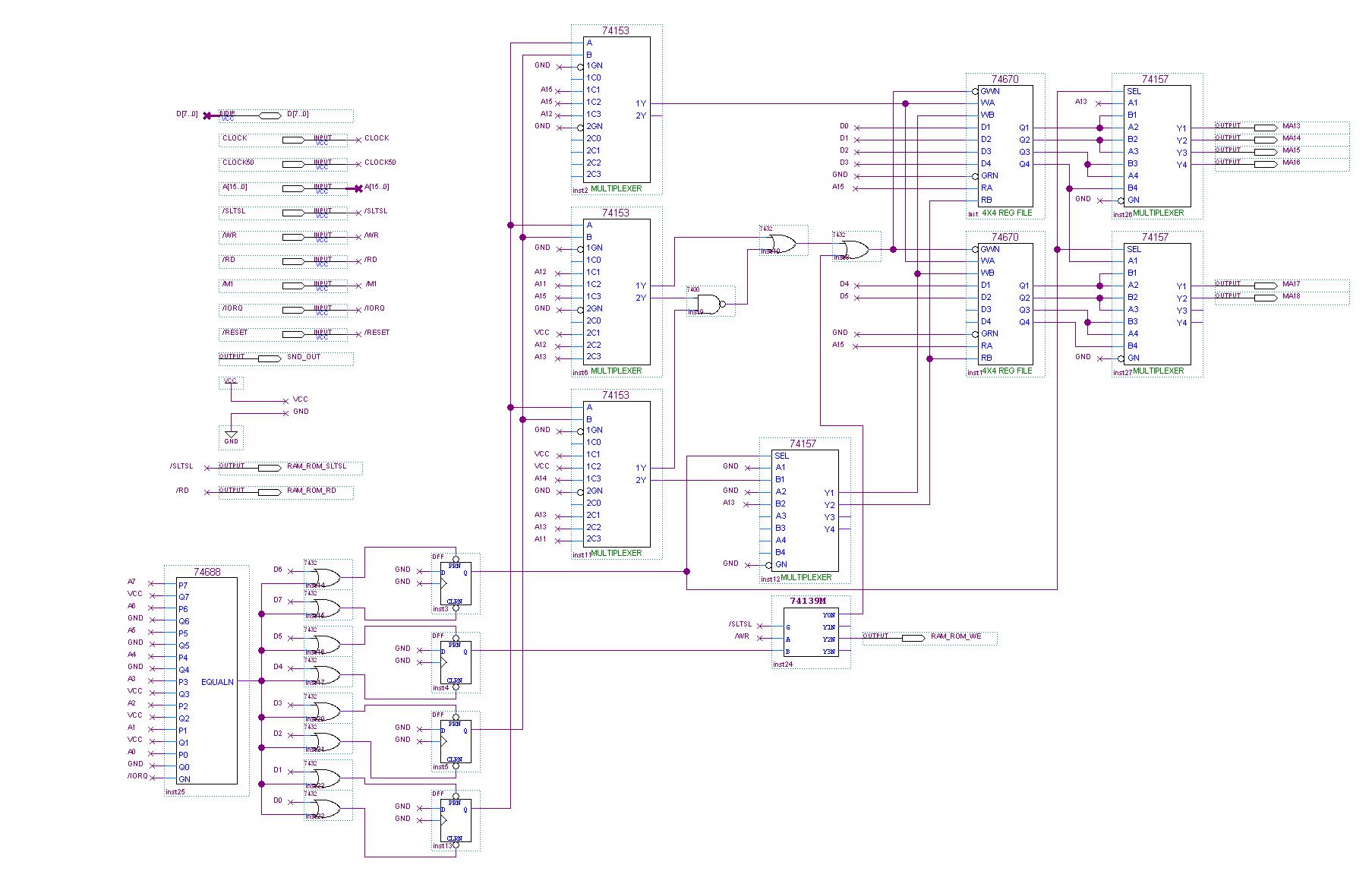Select the MA14 output pin

(1282, 140)
